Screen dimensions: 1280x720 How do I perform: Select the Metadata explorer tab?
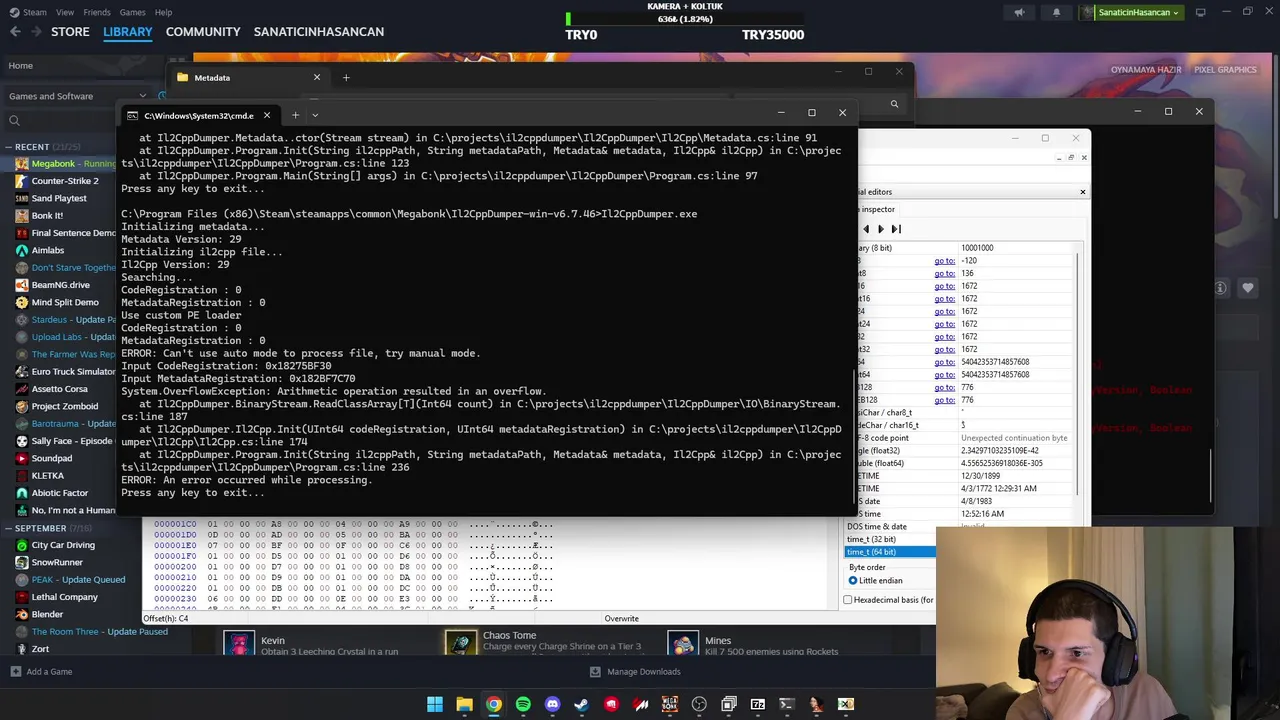tap(250, 77)
